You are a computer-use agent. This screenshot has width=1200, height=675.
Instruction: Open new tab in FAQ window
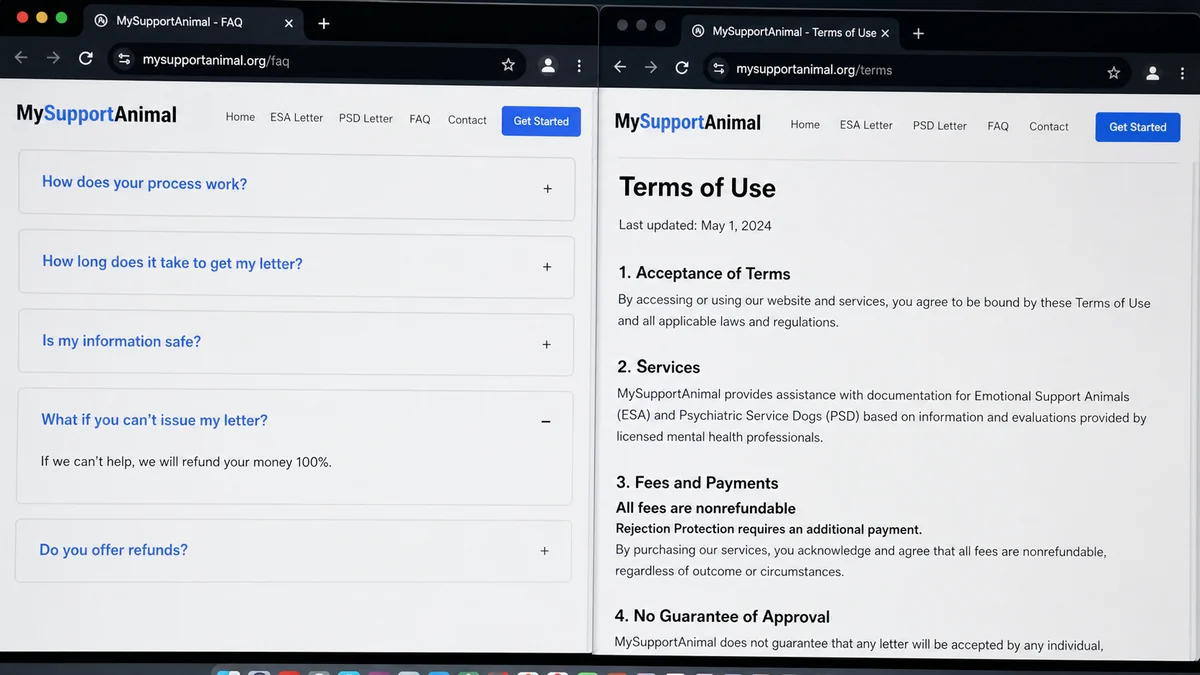coord(324,24)
